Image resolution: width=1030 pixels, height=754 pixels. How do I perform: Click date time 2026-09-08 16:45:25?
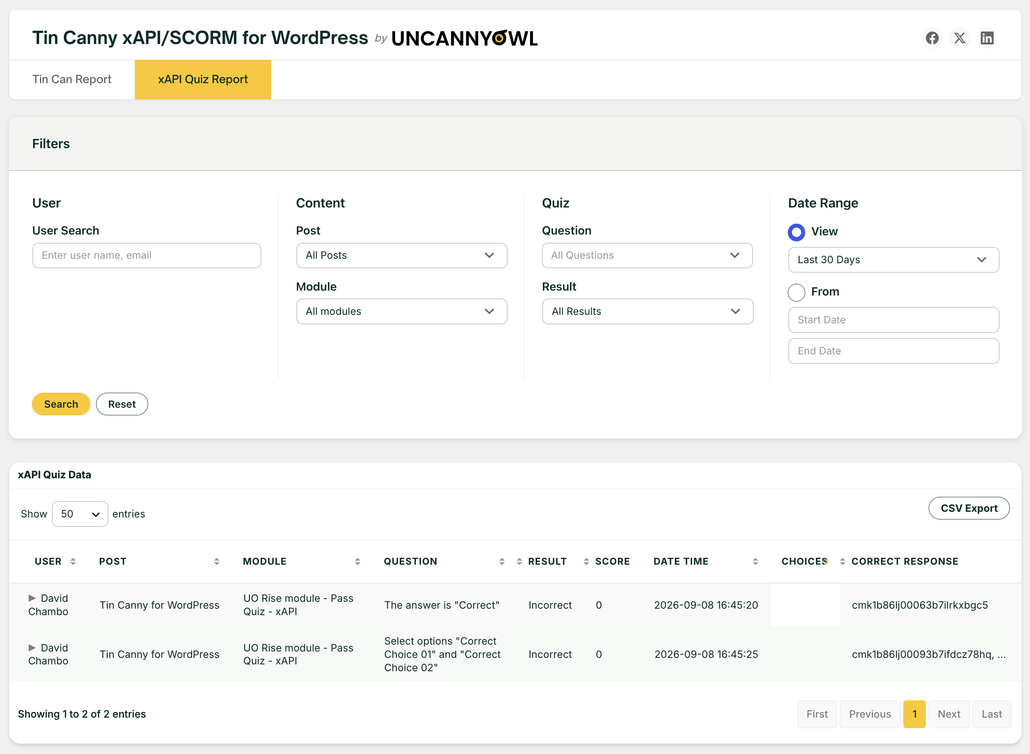[705, 654]
